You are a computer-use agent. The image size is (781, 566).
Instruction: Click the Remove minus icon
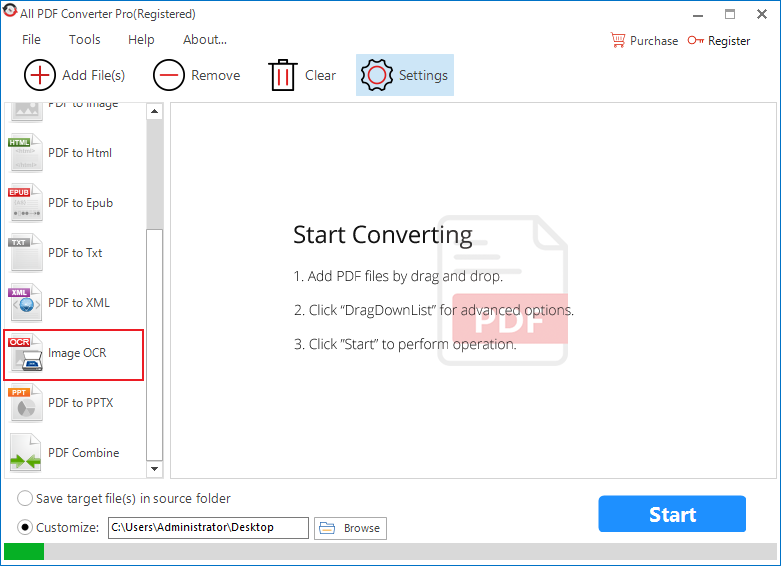coord(169,75)
